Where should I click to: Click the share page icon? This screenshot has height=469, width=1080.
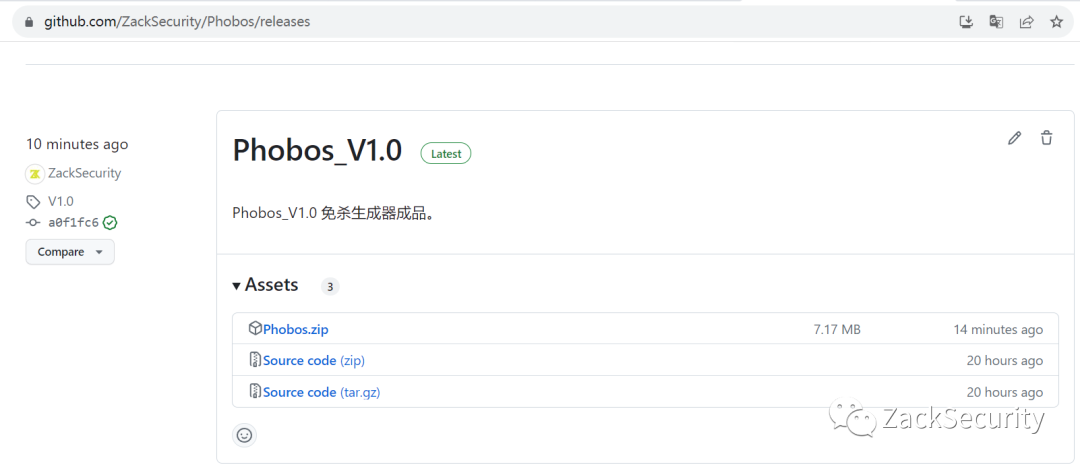click(x=1026, y=22)
